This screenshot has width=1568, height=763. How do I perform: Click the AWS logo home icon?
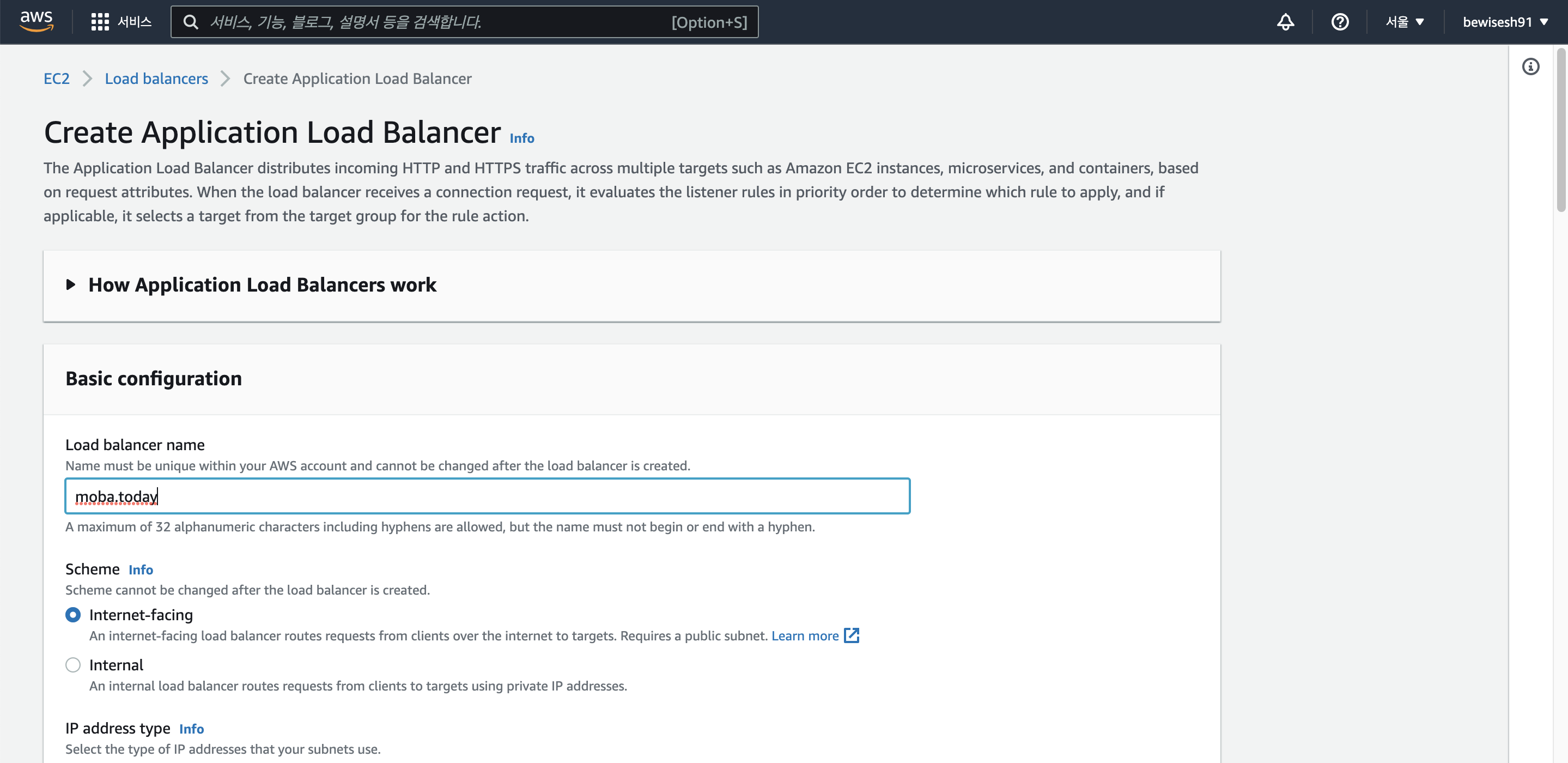pyautogui.click(x=37, y=21)
